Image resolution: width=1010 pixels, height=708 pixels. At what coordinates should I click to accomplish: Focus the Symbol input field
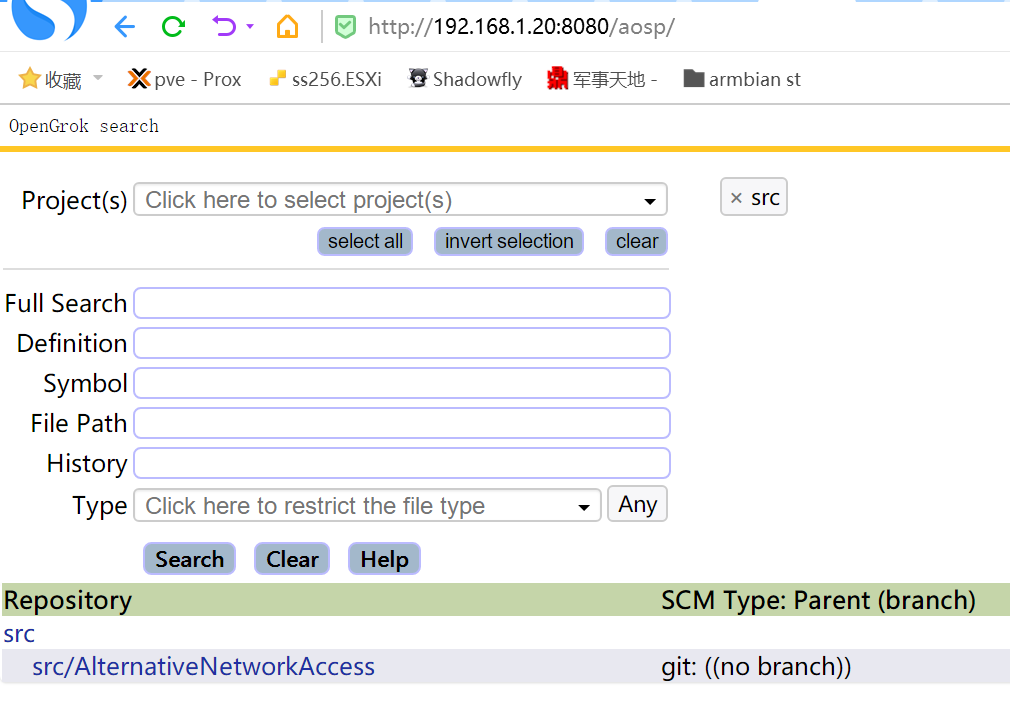click(x=402, y=383)
